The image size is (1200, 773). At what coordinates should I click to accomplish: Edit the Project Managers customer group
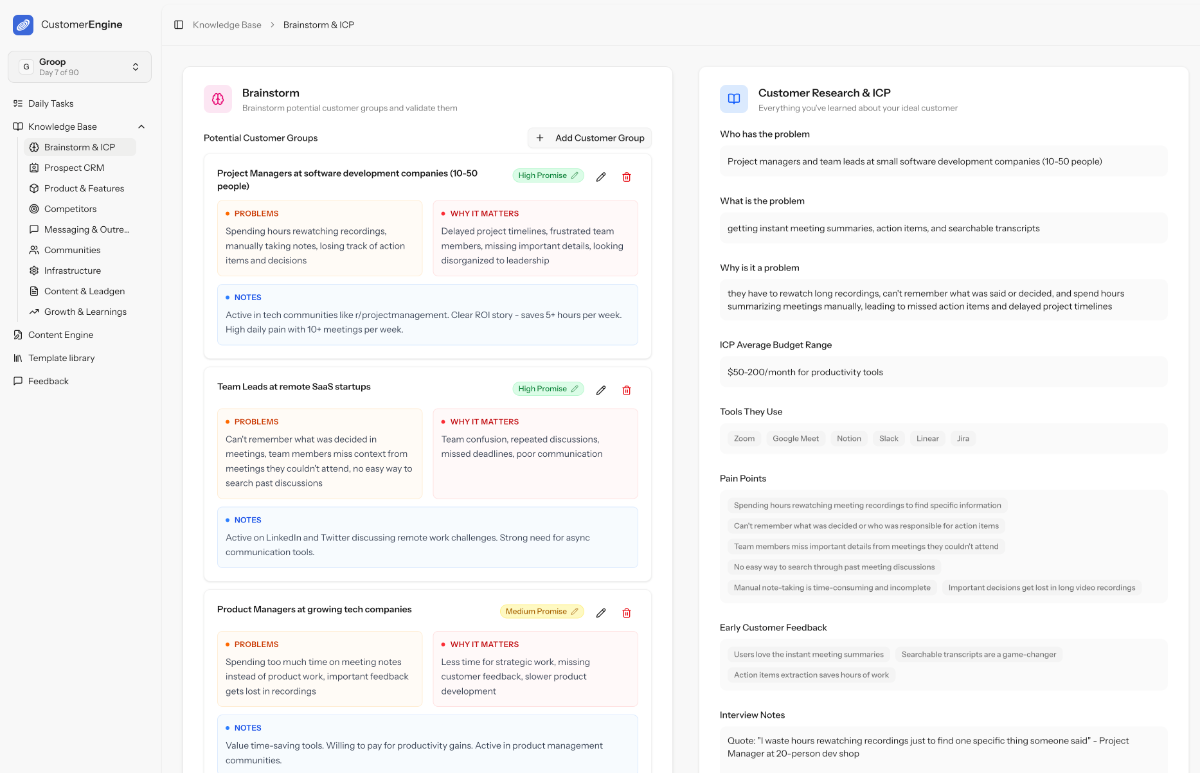(x=601, y=177)
